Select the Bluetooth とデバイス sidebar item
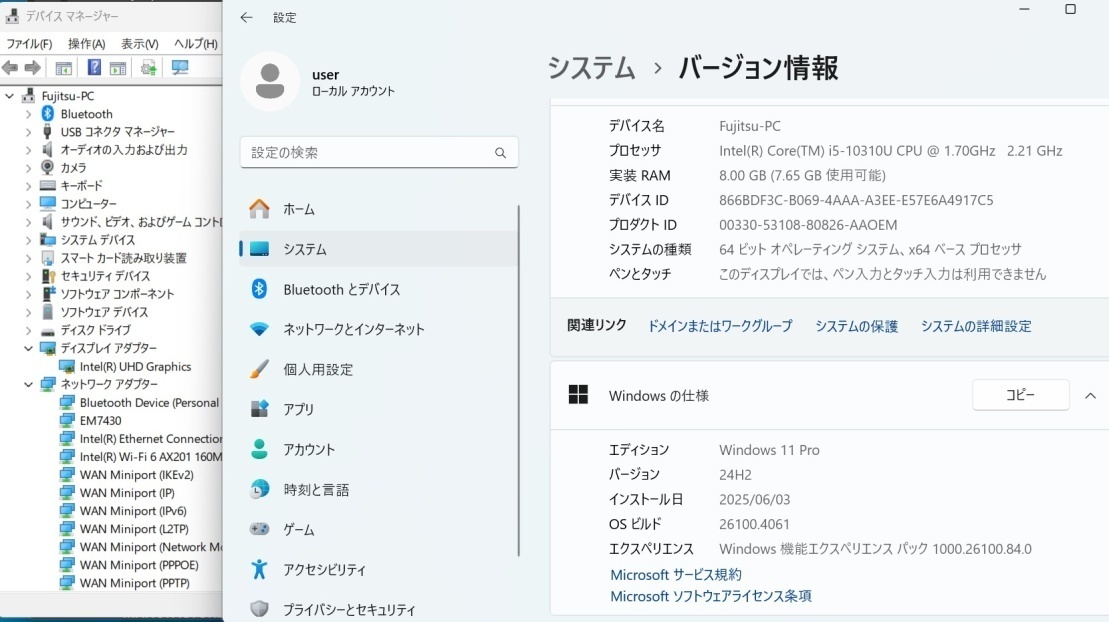Screen dimensions: 1109x622 (x=341, y=289)
